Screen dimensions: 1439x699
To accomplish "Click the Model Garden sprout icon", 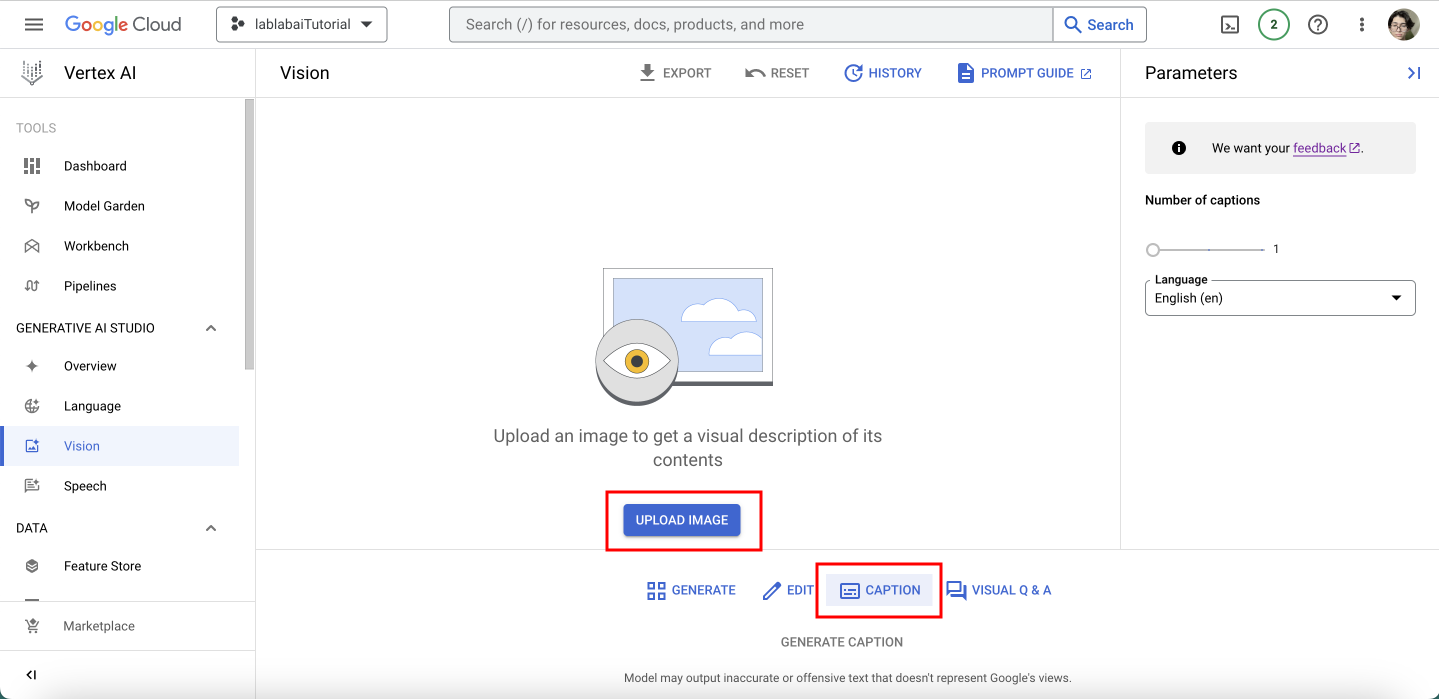I will coord(32,206).
